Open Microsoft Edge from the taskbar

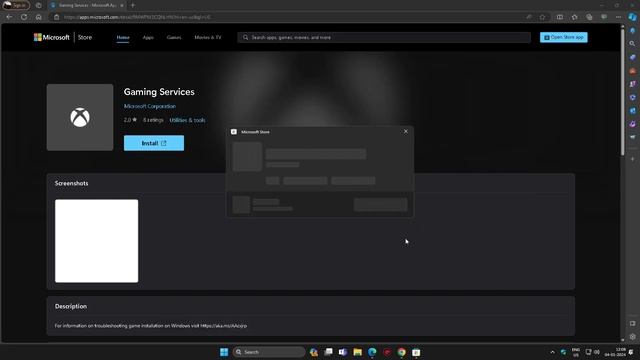tap(372, 352)
